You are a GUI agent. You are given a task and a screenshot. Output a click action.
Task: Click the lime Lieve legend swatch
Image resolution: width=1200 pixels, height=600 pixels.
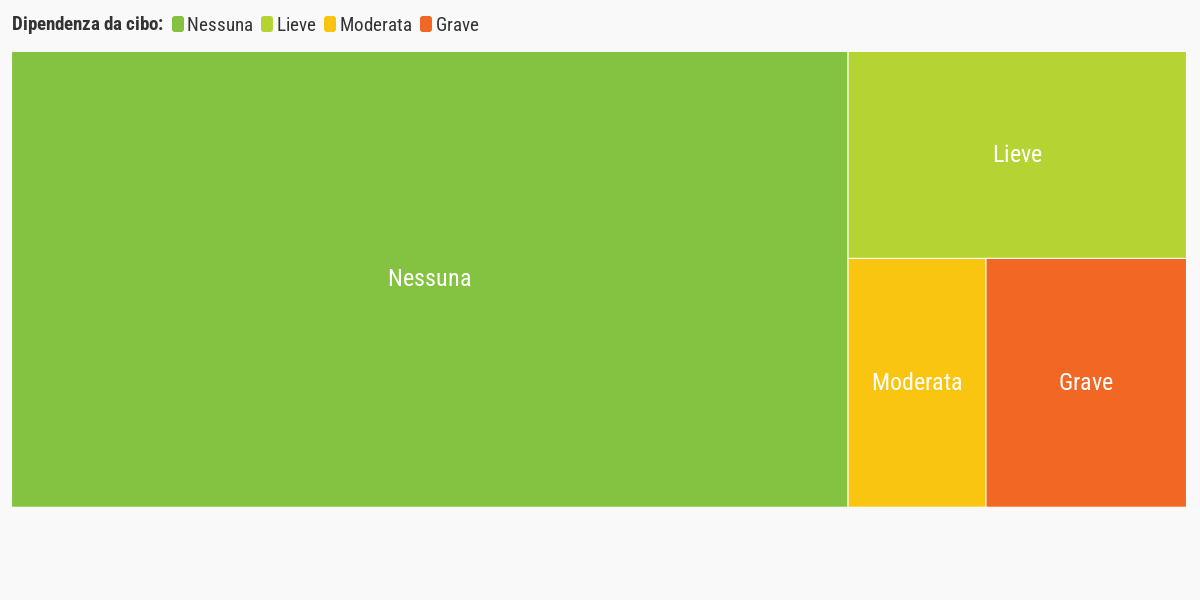click(x=267, y=24)
